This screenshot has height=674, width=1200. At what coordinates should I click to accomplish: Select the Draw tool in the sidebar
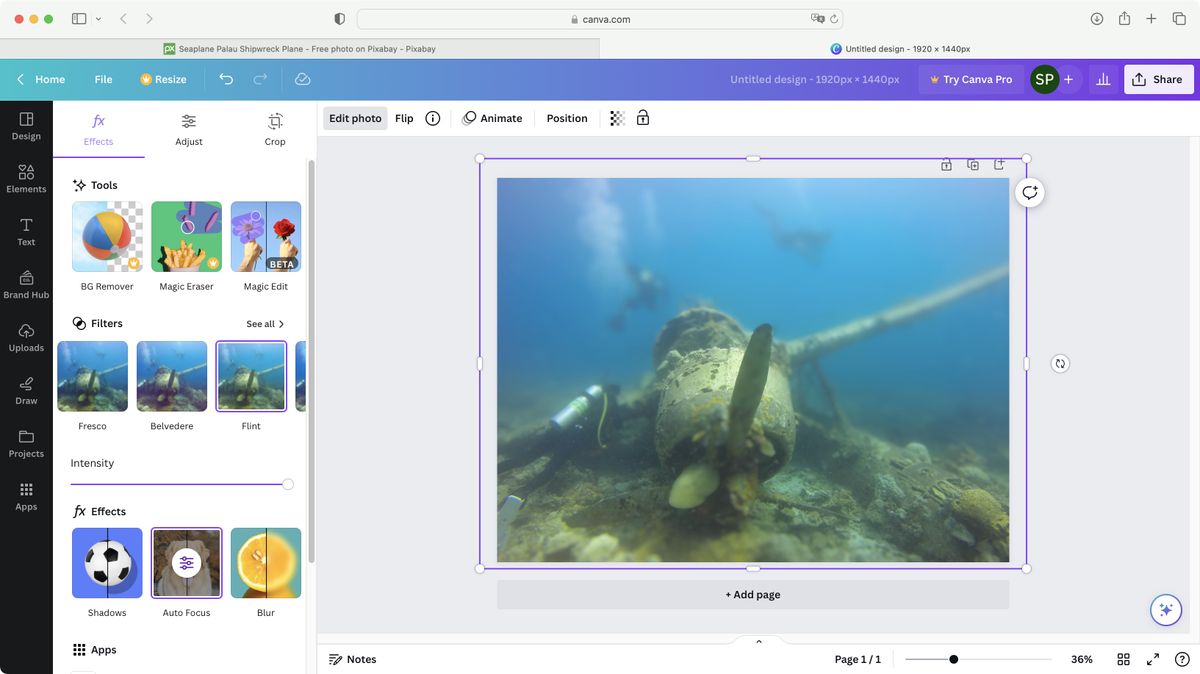(26, 392)
